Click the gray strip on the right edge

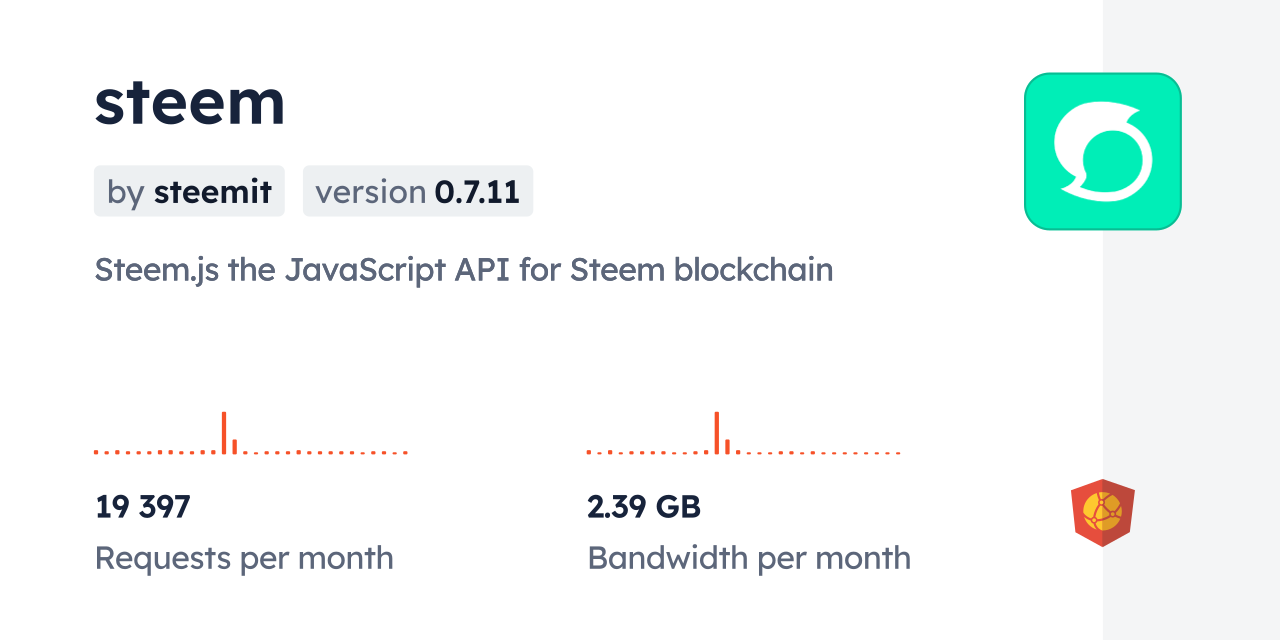coord(1191,320)
